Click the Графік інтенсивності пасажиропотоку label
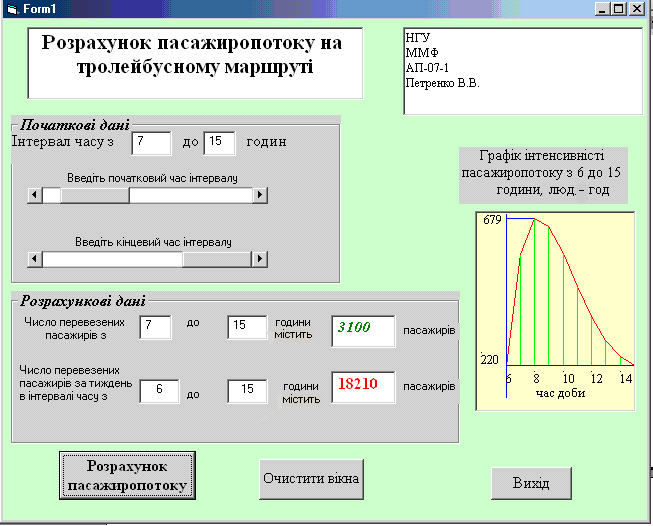The height and width of the screenshot is (526, 653). (x=543, y=175)
